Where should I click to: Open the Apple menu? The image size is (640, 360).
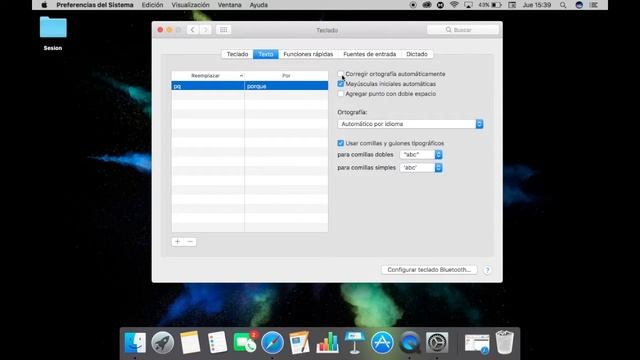[x=44, y=5]
